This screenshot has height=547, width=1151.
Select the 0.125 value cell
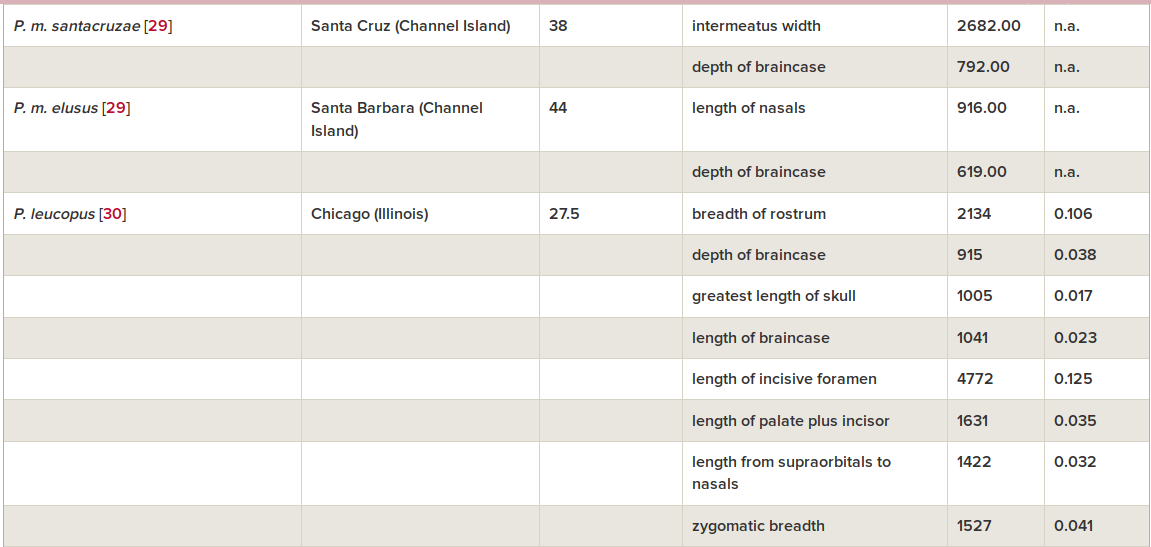click(x=1097, y=379)
